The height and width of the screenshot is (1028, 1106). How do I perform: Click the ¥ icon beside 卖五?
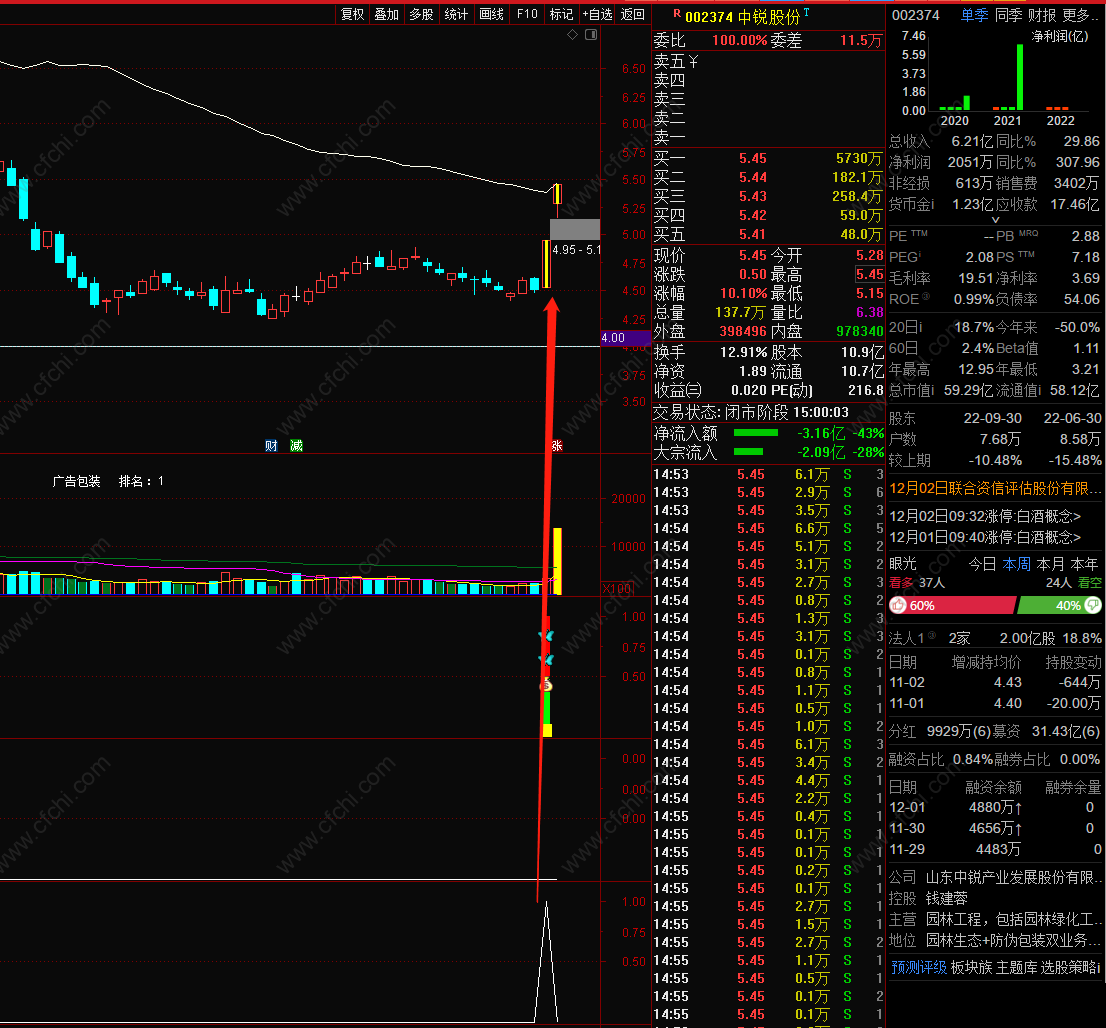pyautogui.click(x=693, y=62)
